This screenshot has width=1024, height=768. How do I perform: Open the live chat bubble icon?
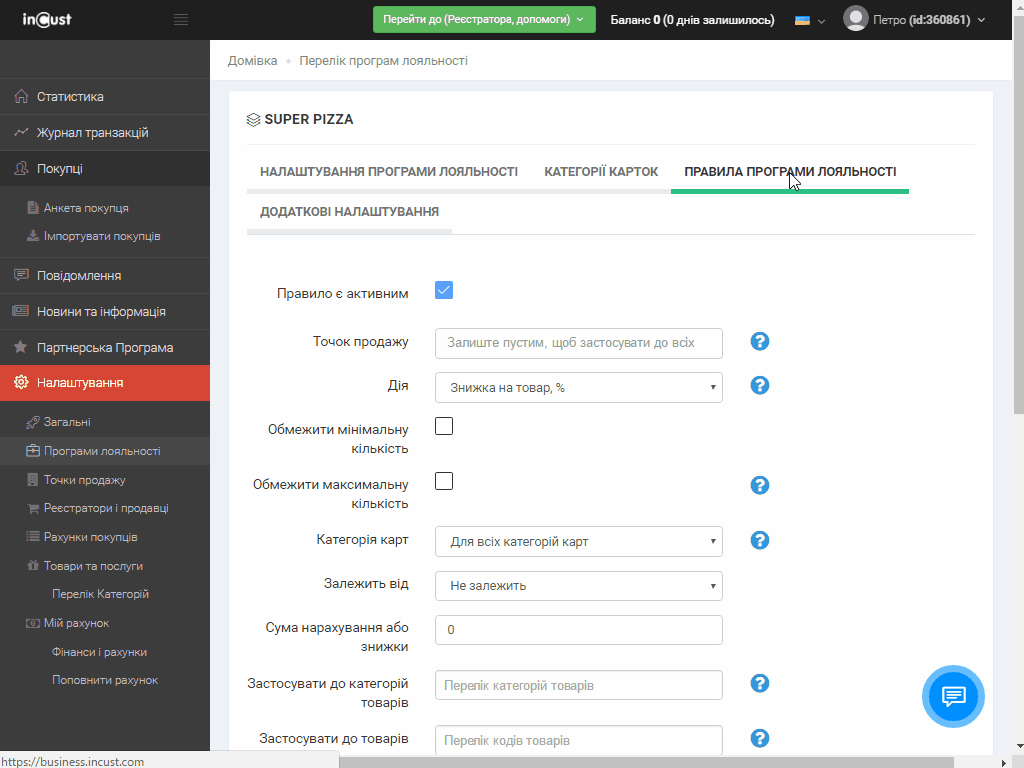[x=953, y=696]
